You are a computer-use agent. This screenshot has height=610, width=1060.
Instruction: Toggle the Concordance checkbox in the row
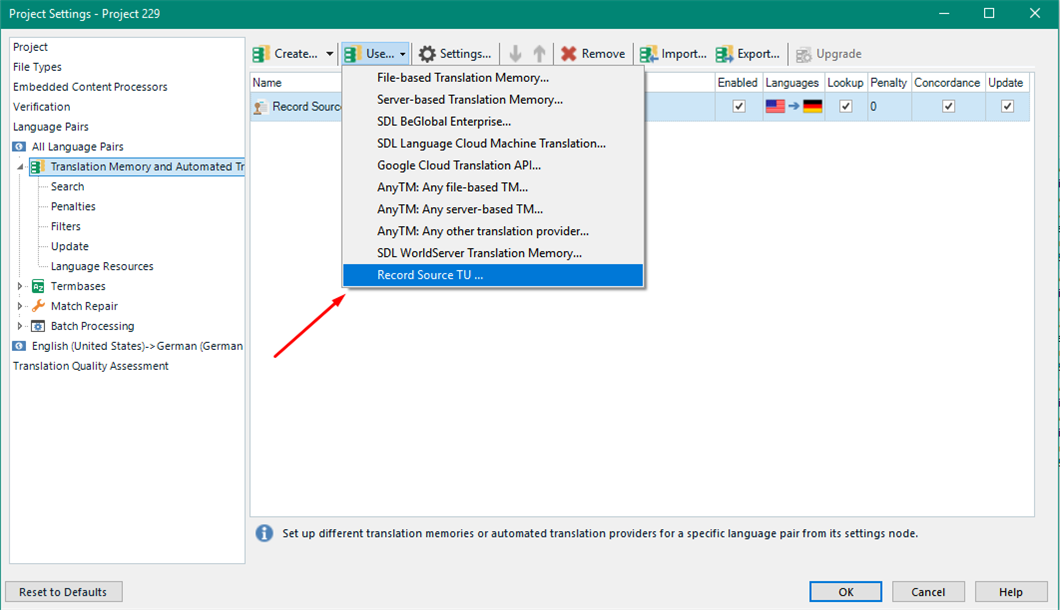tap(948, 107)
